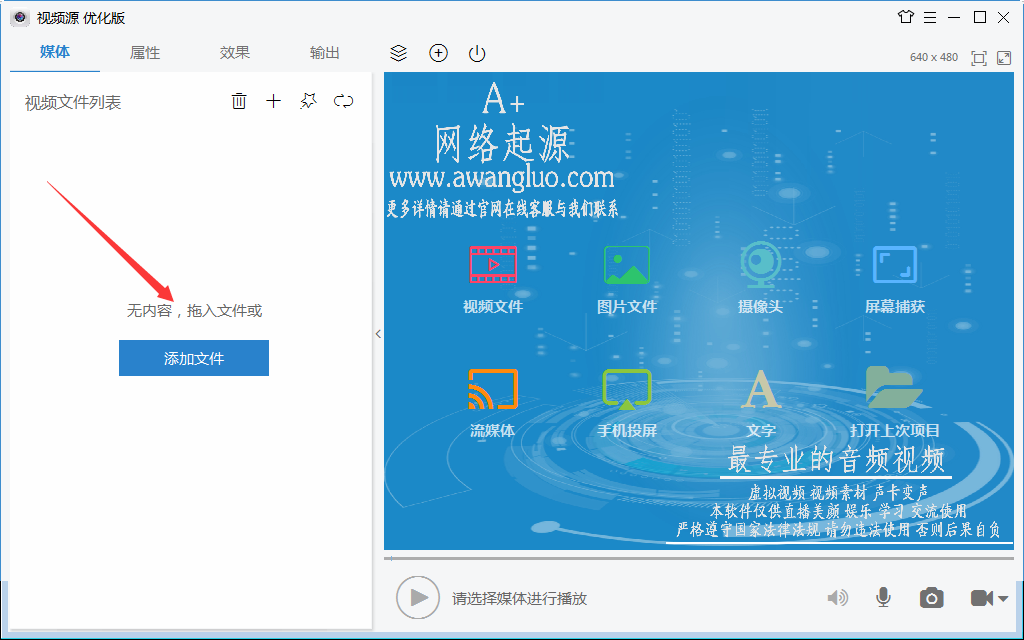Mute audio with the speaker icon

pyautogui.click(x=838, y=597)
